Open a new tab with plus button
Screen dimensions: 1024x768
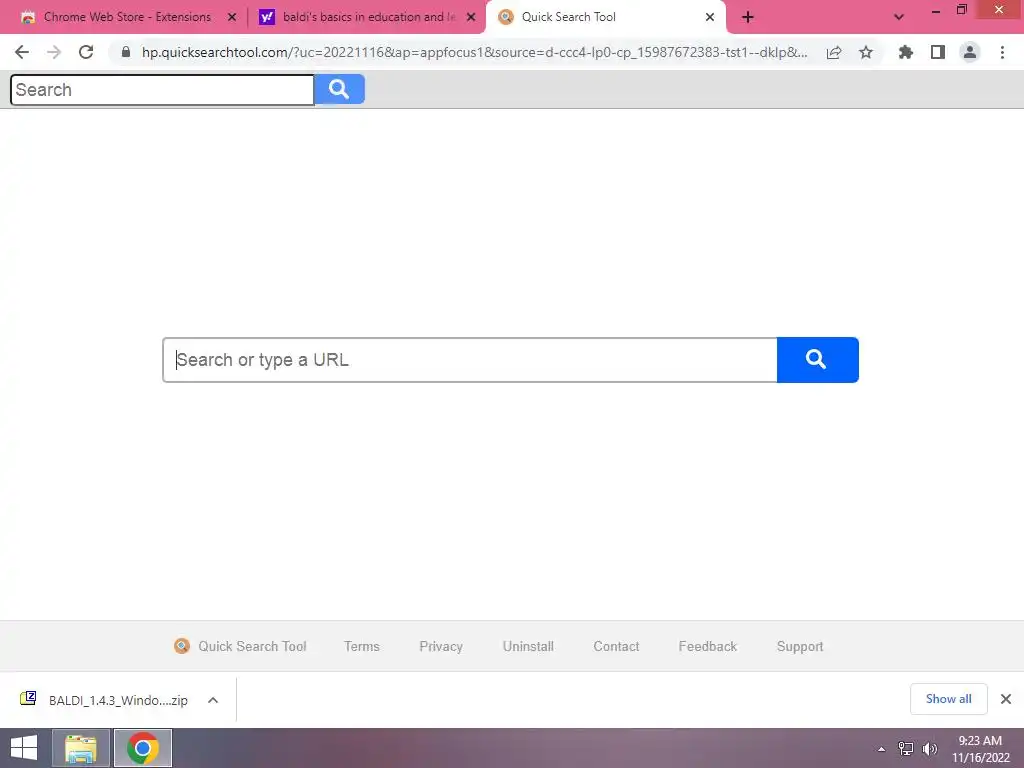point(748,17)
